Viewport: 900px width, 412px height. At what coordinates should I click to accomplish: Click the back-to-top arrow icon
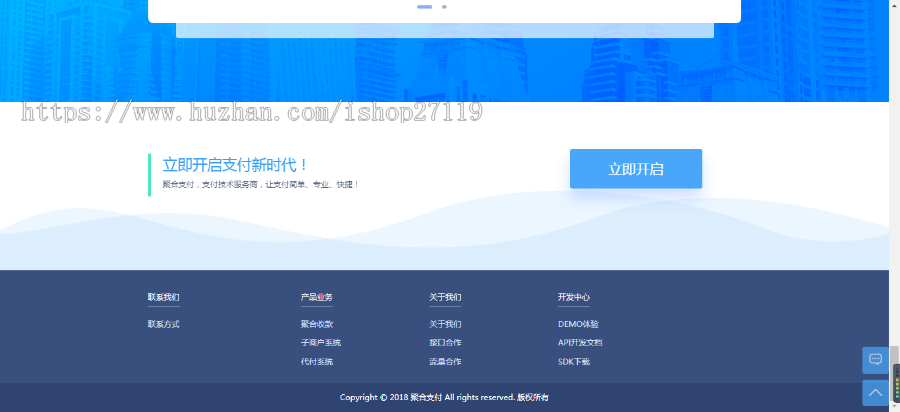coord(875,392)
